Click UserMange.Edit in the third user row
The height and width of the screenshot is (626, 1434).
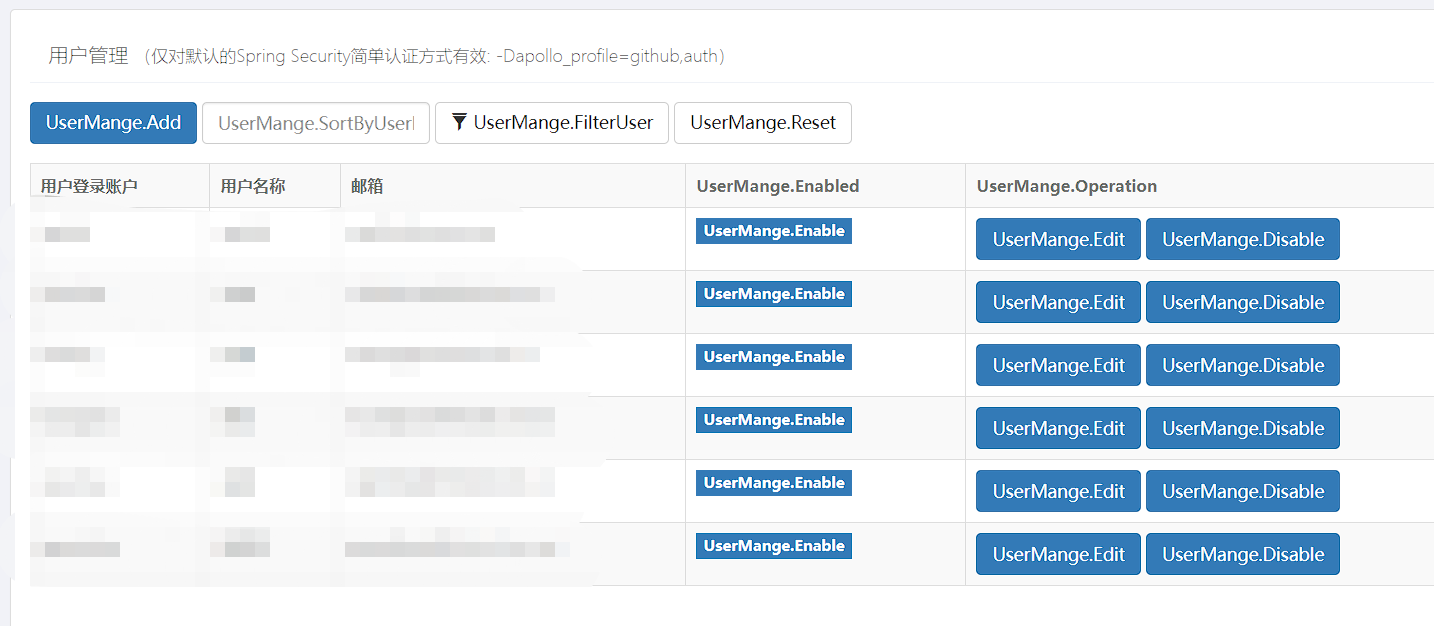click(1058, 365)
